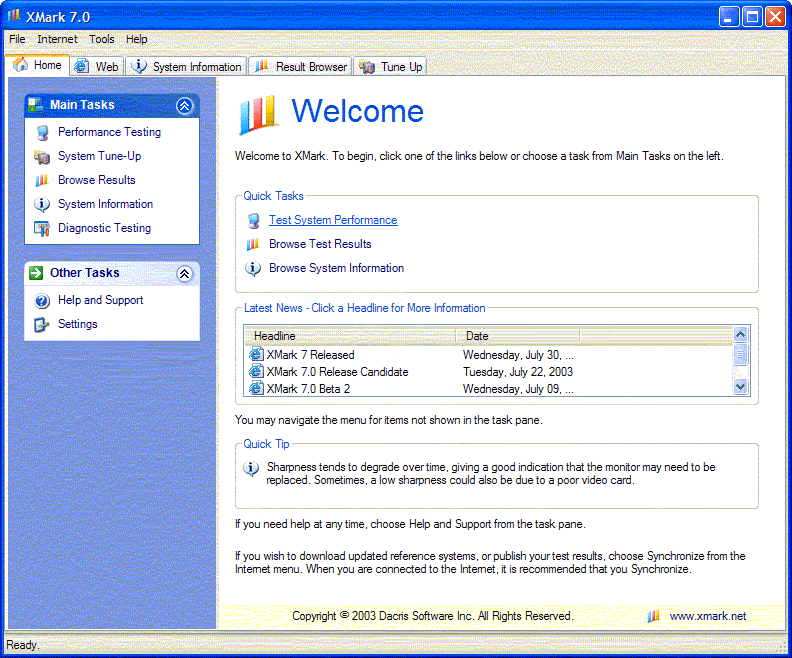Click the Main Tasks header icon
Viewport: 792px width, 658px height.
tap(36, 105)
